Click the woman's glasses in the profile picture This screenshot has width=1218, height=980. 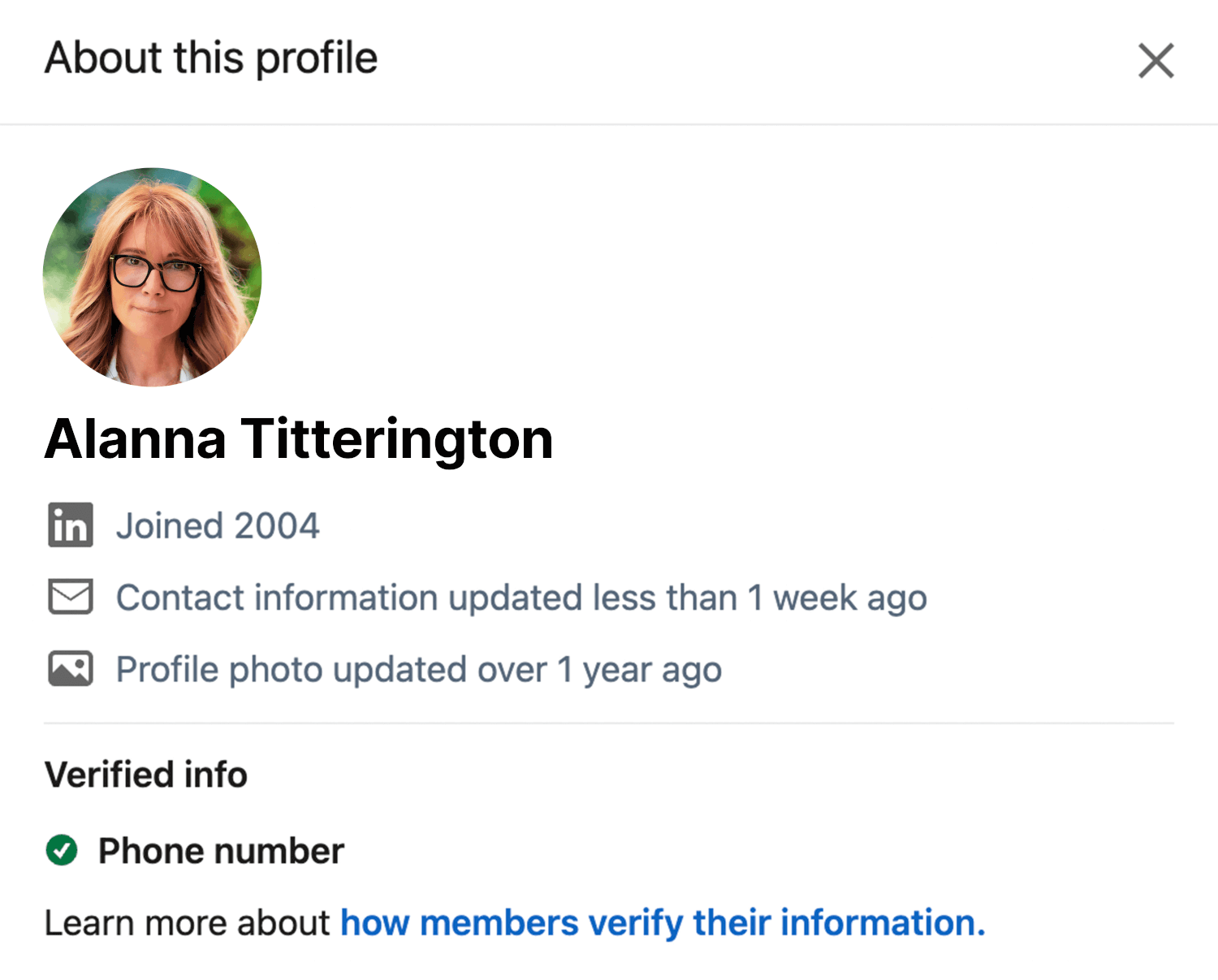pyautogui.click(x=155, y=272)
